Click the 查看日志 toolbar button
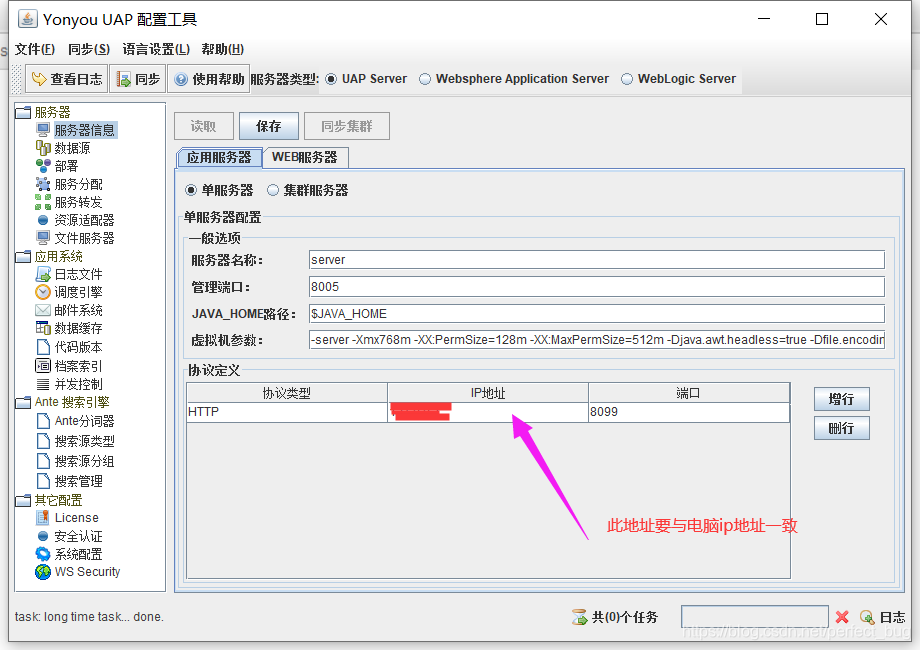920x650 pixels. (66, 79)
